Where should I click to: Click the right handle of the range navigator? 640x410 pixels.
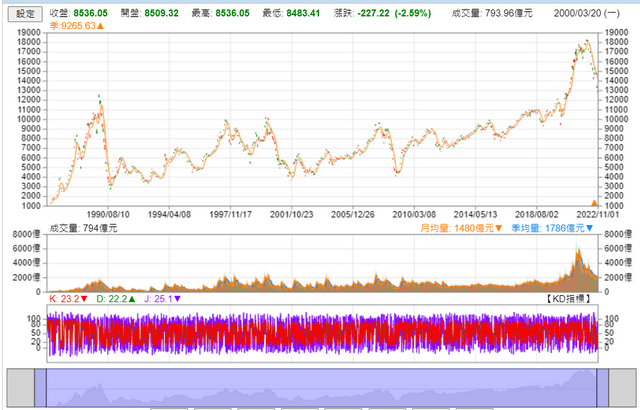[x=602, y=388]
